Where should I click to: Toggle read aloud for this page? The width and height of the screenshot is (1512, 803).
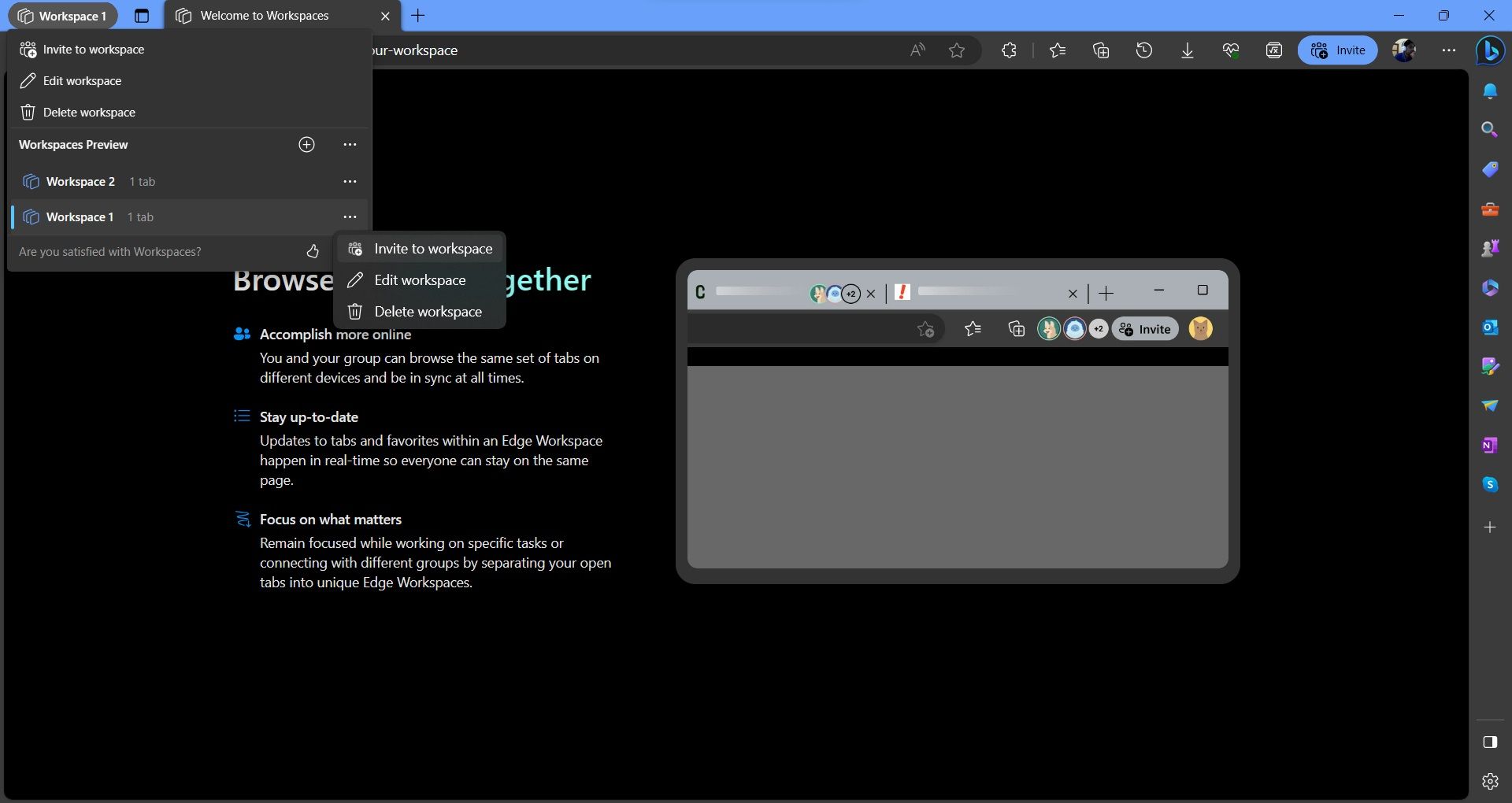point(917,50)
